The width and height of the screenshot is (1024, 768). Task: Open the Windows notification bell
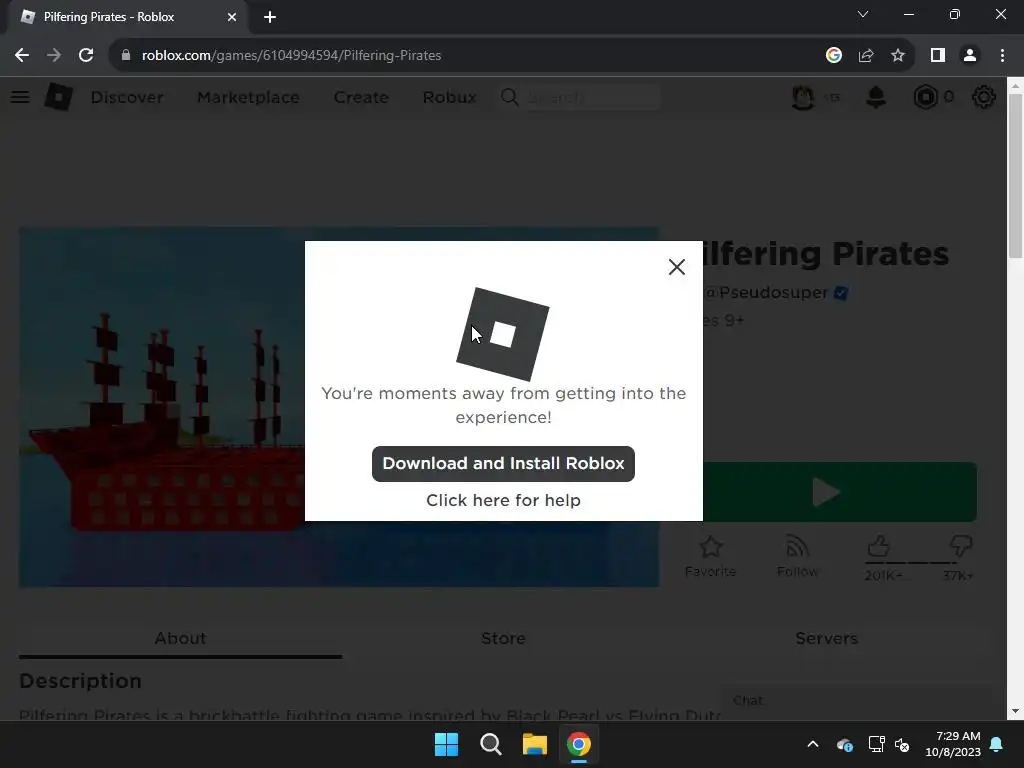pyautogui.click(x=997, y=744)
